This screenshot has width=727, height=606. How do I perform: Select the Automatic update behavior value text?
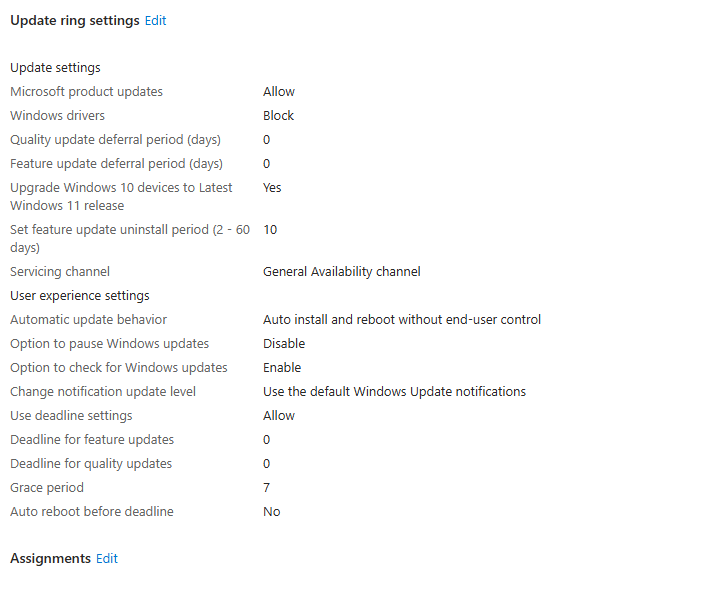pos(402,320)
